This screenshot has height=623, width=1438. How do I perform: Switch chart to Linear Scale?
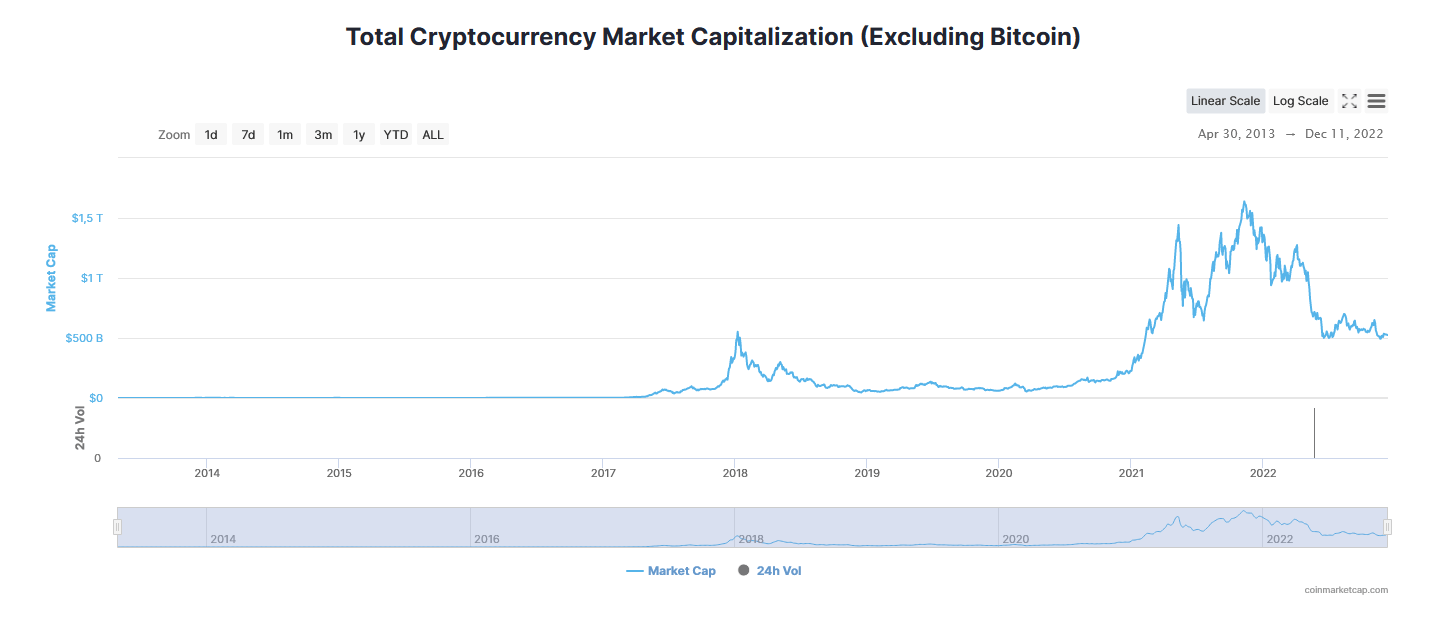coord(1225,101)
